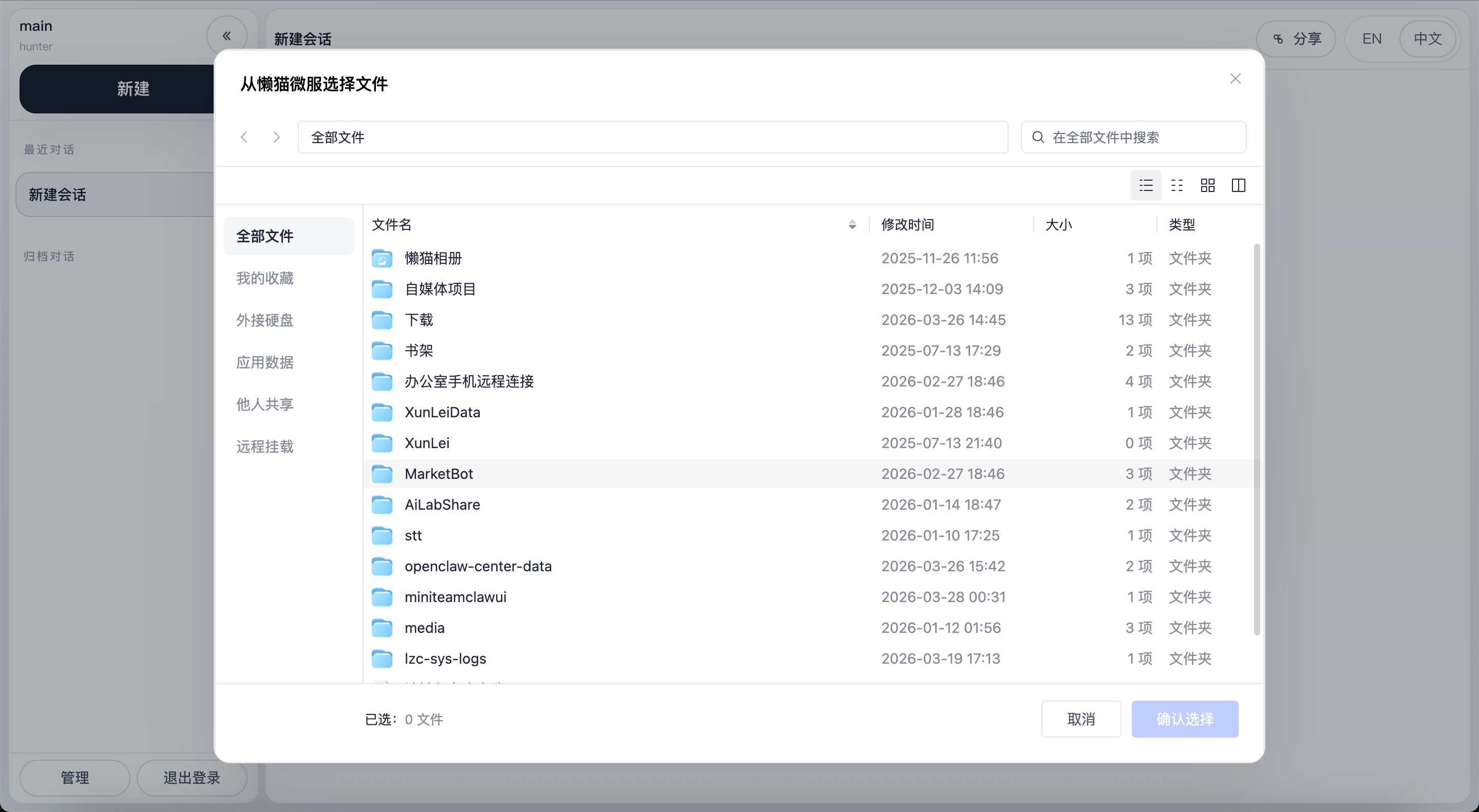
Task: Sort by 文件名 using sort arrows
Action: coord(852,224)
